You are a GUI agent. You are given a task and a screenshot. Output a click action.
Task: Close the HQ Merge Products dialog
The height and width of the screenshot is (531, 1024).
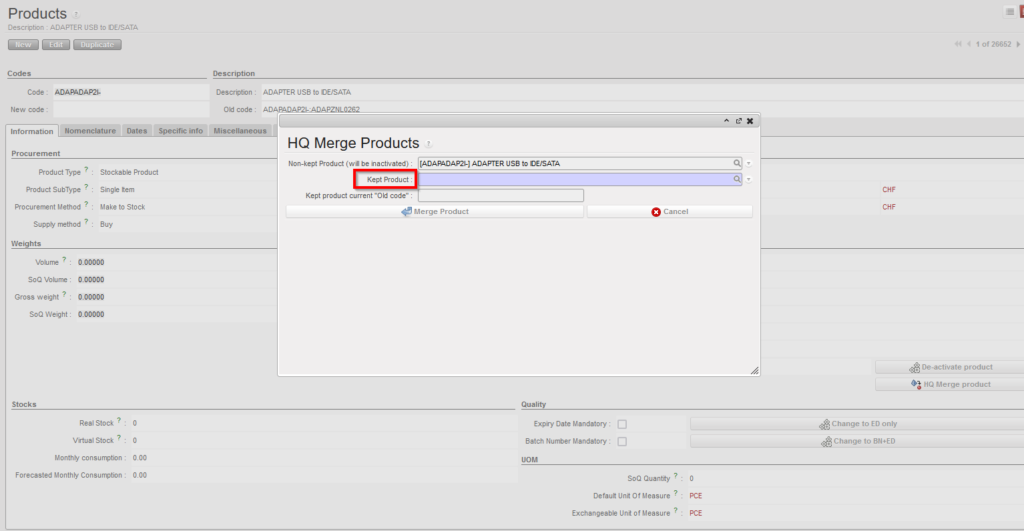750,121
